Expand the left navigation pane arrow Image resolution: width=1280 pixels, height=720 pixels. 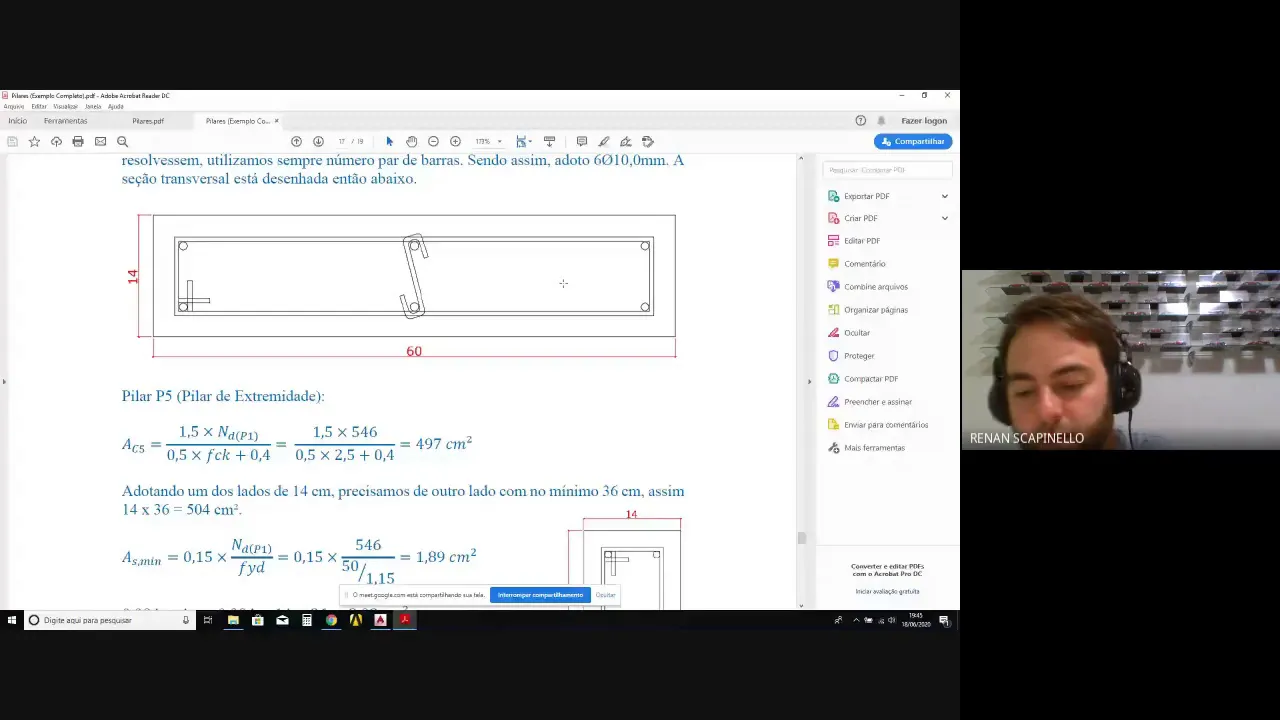pos(3,381)
